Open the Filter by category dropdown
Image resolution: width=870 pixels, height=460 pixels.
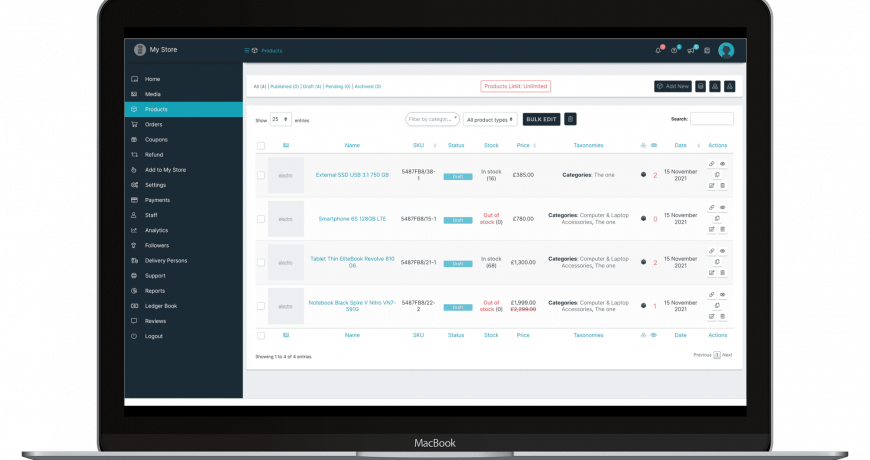[x=432, y=119]
